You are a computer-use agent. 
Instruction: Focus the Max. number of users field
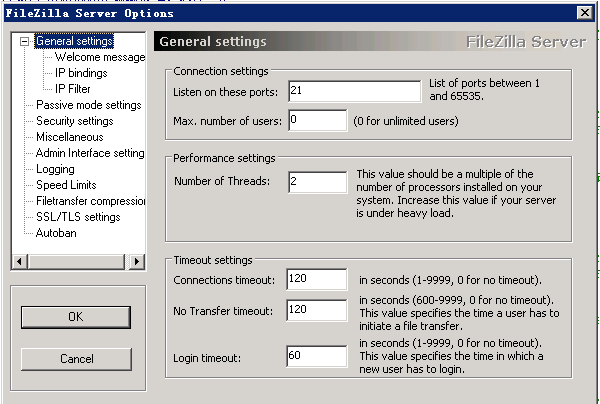318,121
